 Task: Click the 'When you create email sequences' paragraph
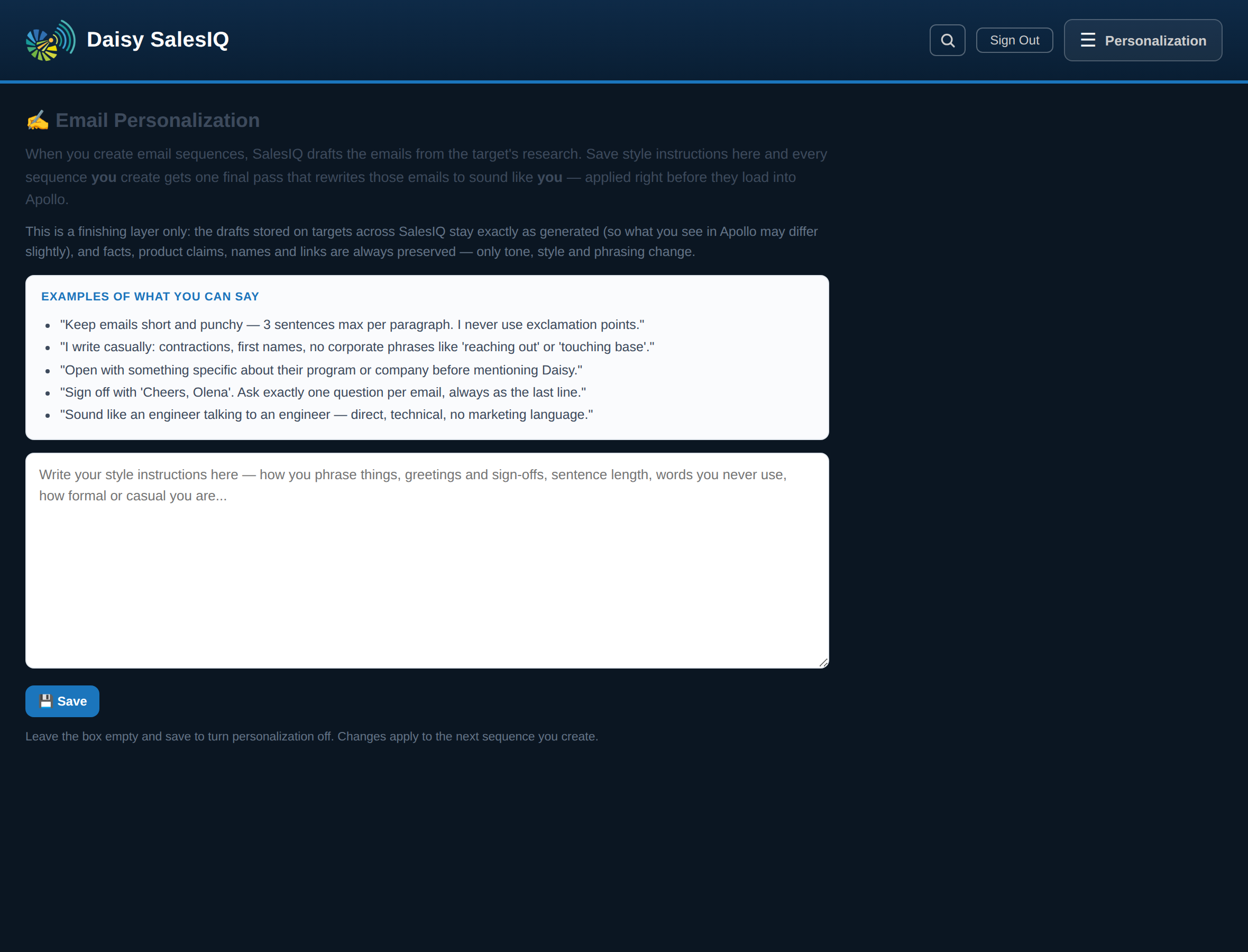(426, 177)
